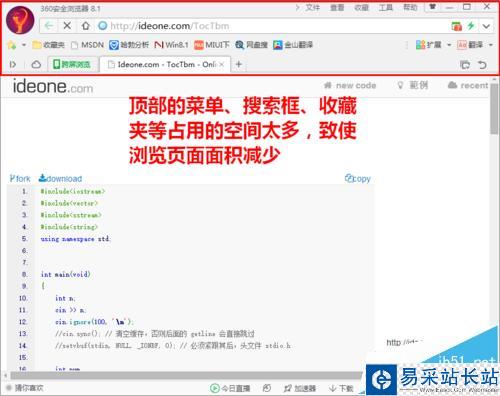Open the Win8.1 bookmark
This screenshot has height=396, width=500.
tap(171, 45)
